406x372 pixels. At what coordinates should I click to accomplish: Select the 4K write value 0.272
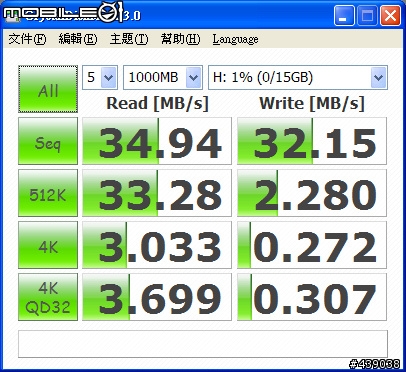point(312,245)
